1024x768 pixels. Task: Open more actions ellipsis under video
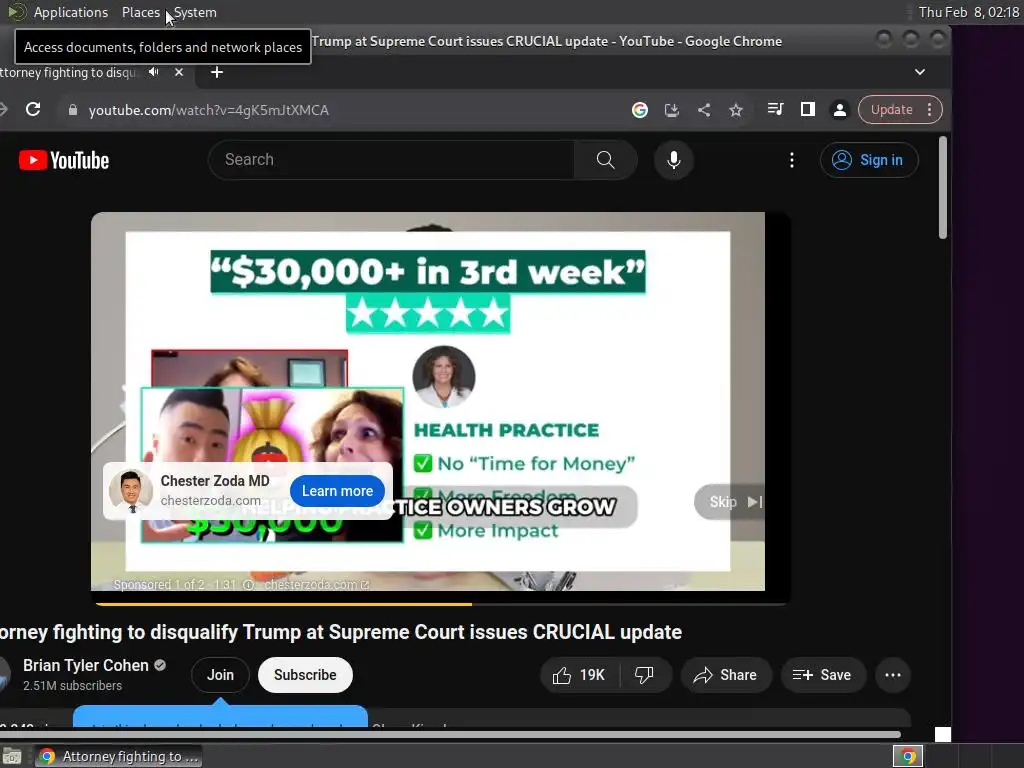click(893, 675)
